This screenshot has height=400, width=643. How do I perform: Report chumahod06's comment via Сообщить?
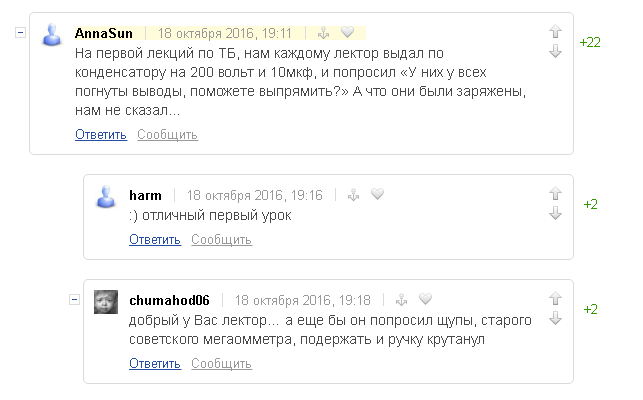221,363
